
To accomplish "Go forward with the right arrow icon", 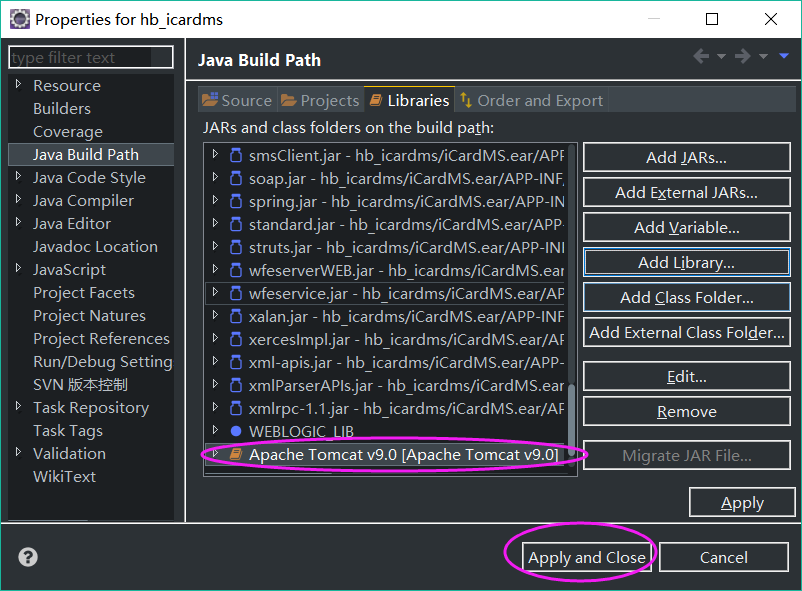I will [x=742, y=56].
